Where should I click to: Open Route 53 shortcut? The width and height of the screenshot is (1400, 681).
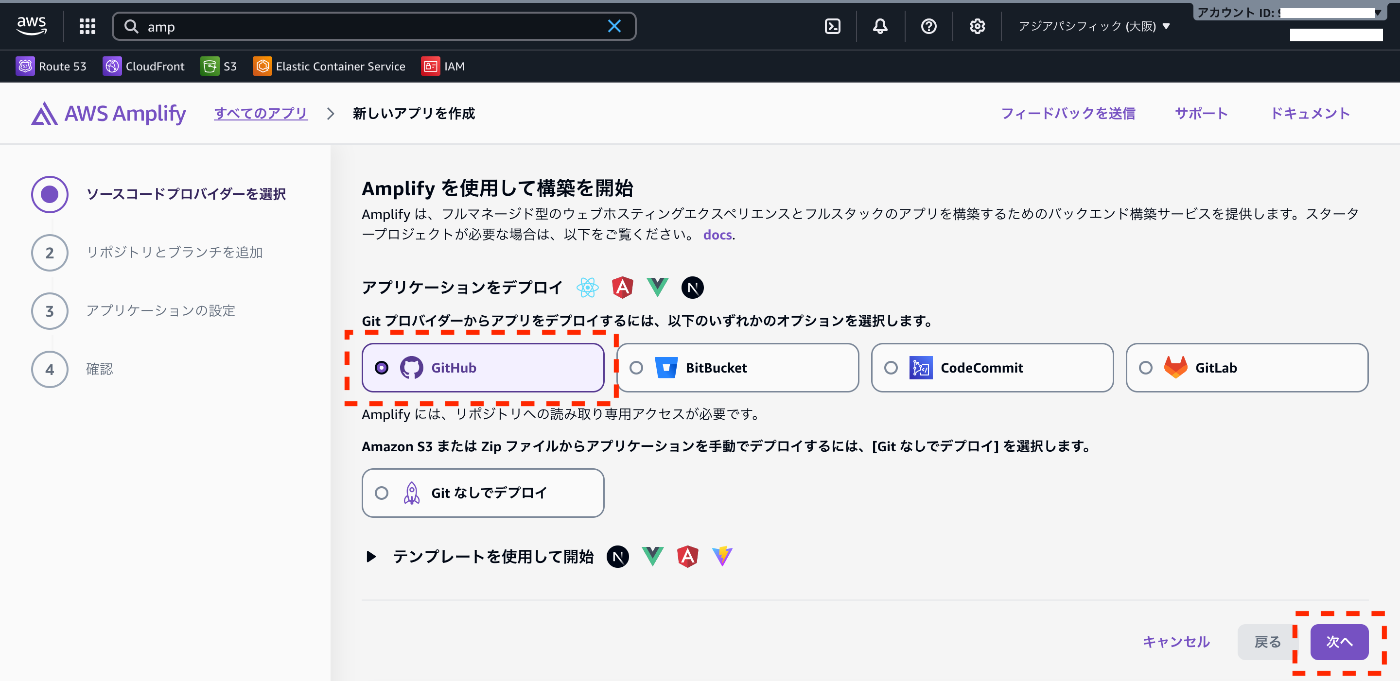pyautogui.click(x=52, y=66)
